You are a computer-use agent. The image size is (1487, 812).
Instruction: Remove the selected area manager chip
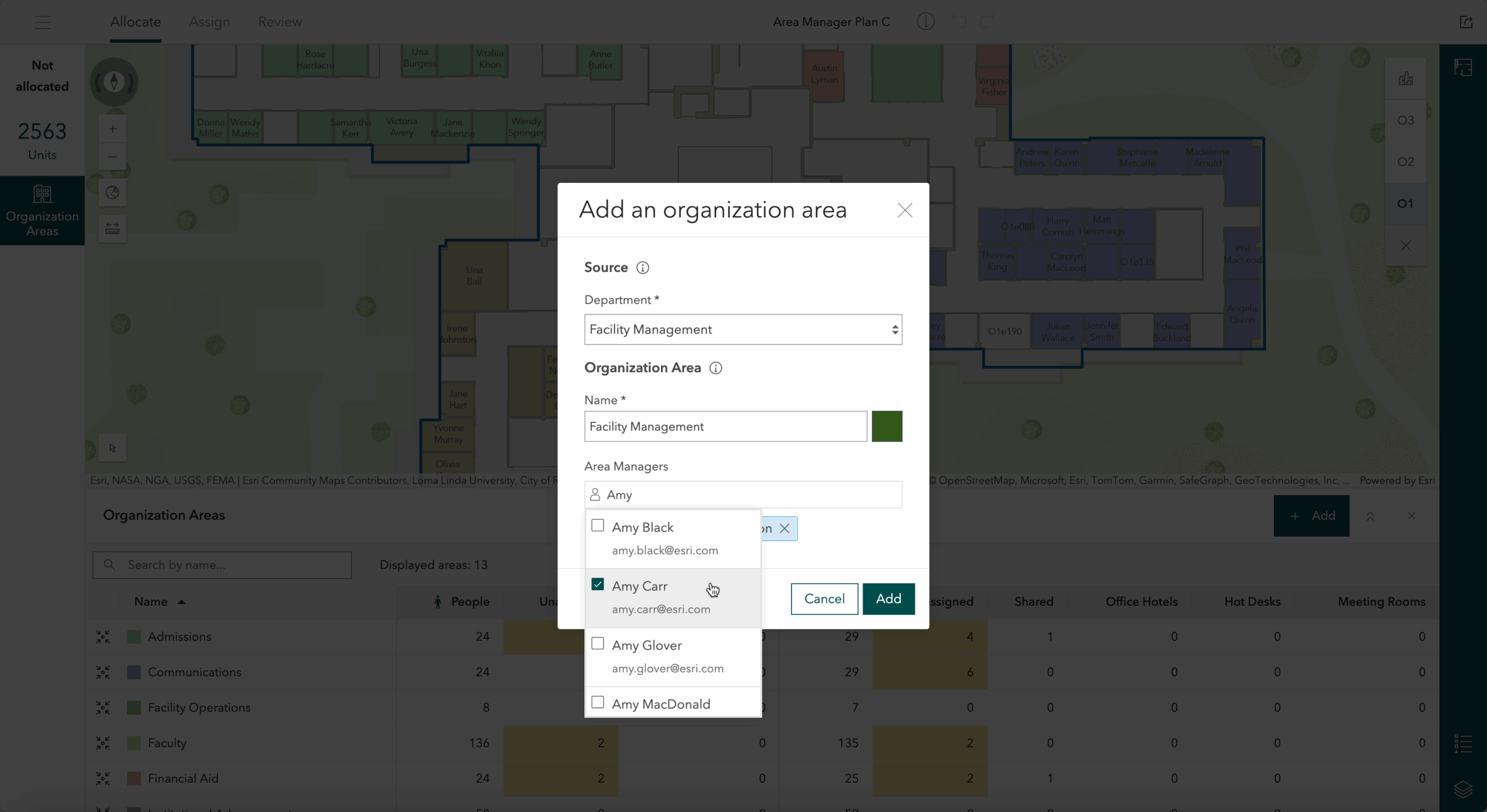coord(784,529)
